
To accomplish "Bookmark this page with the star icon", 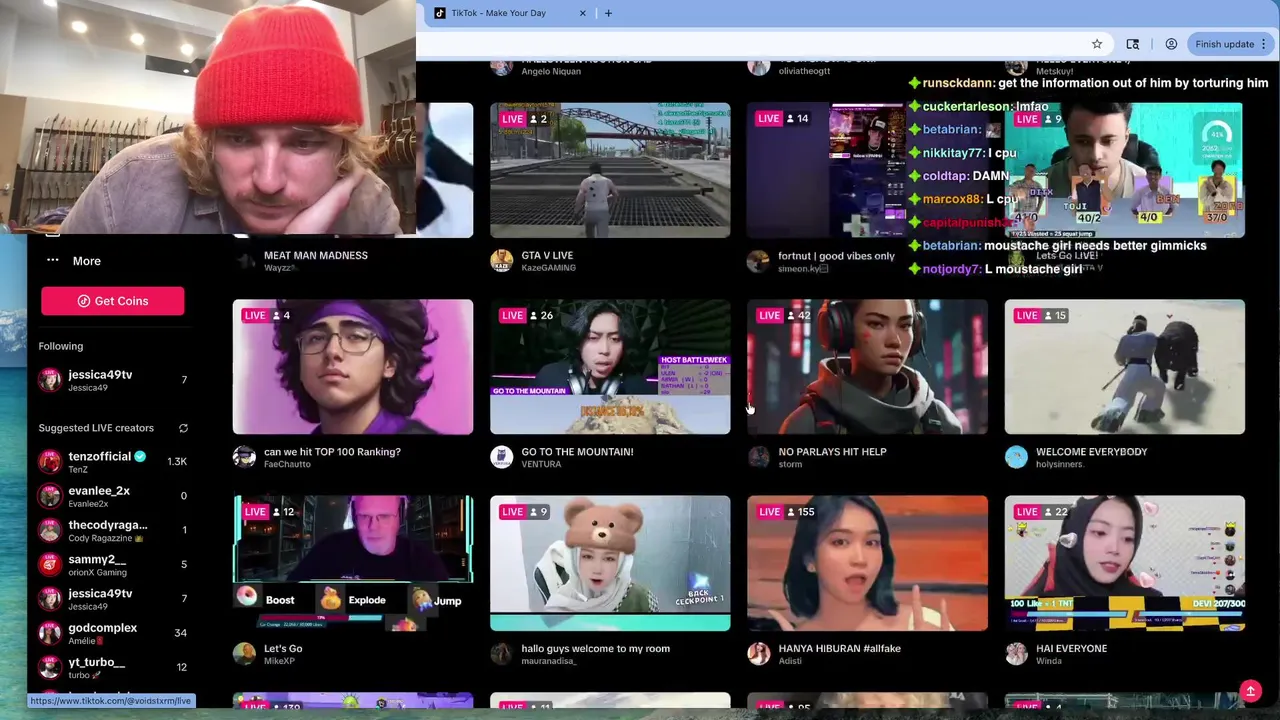I will 1097,44.
